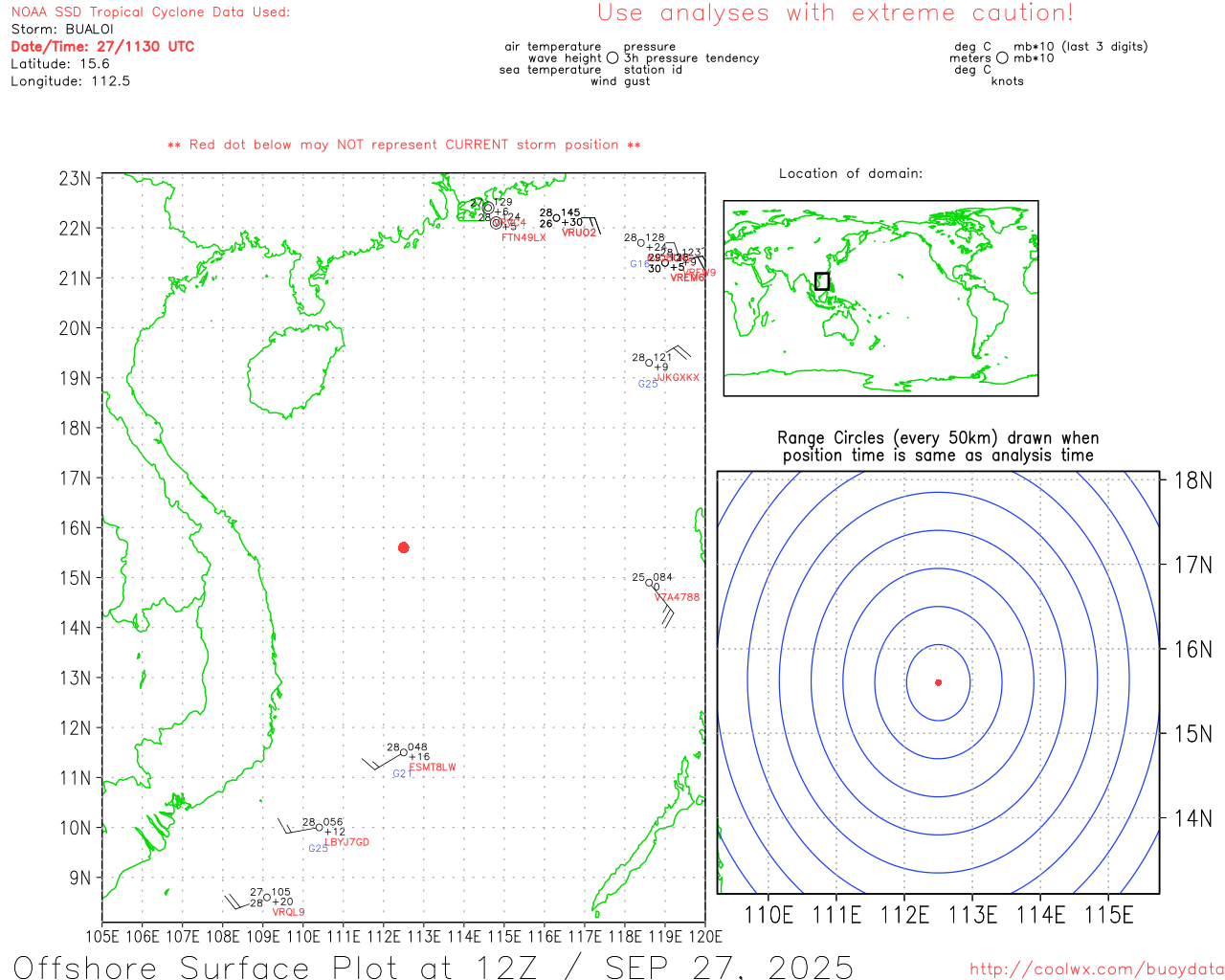Click wind barb beside ESMT8LW station
This screenshot has height=980, width=1225.
click(382, 762)
